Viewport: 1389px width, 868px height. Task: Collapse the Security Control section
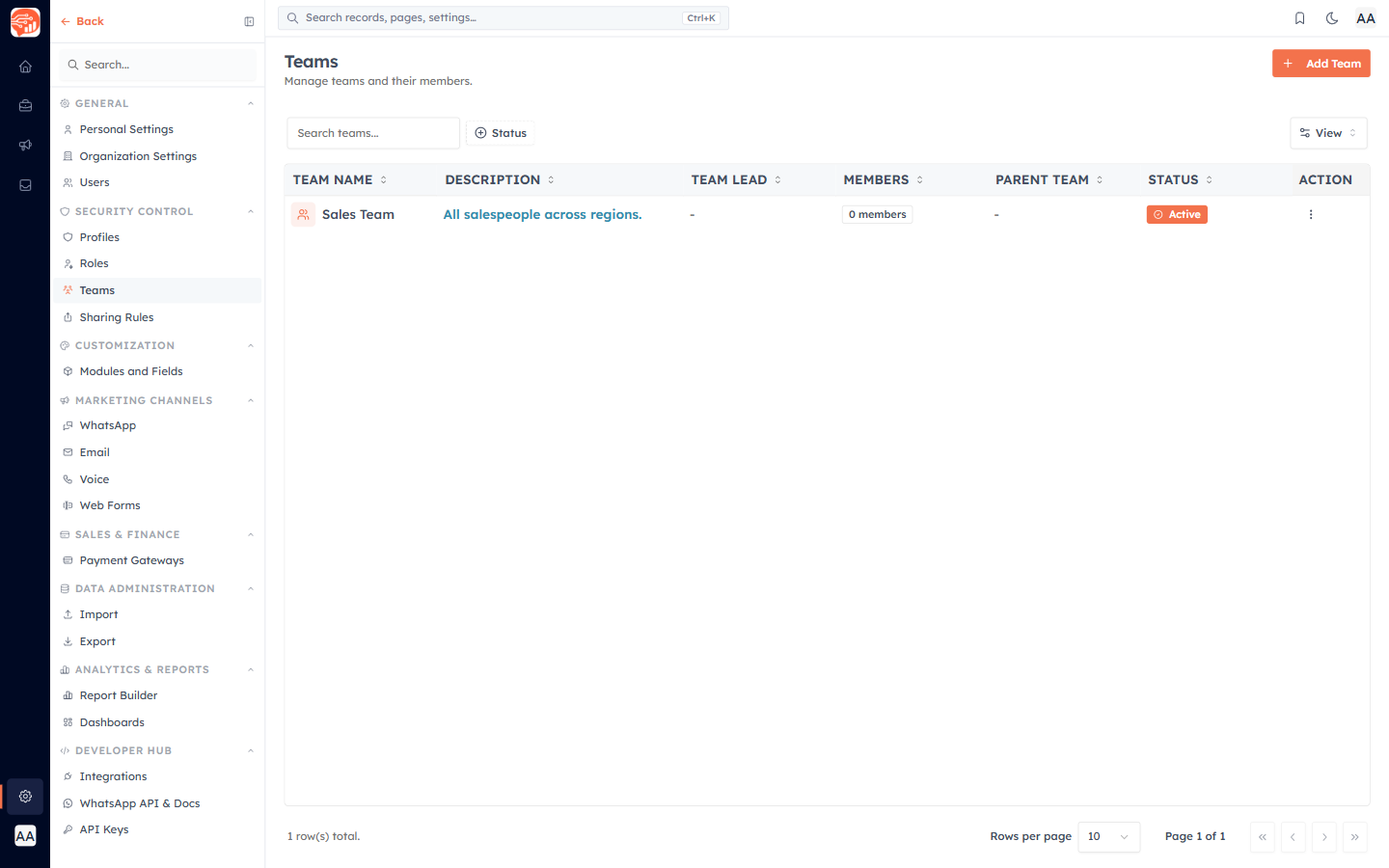251,211
